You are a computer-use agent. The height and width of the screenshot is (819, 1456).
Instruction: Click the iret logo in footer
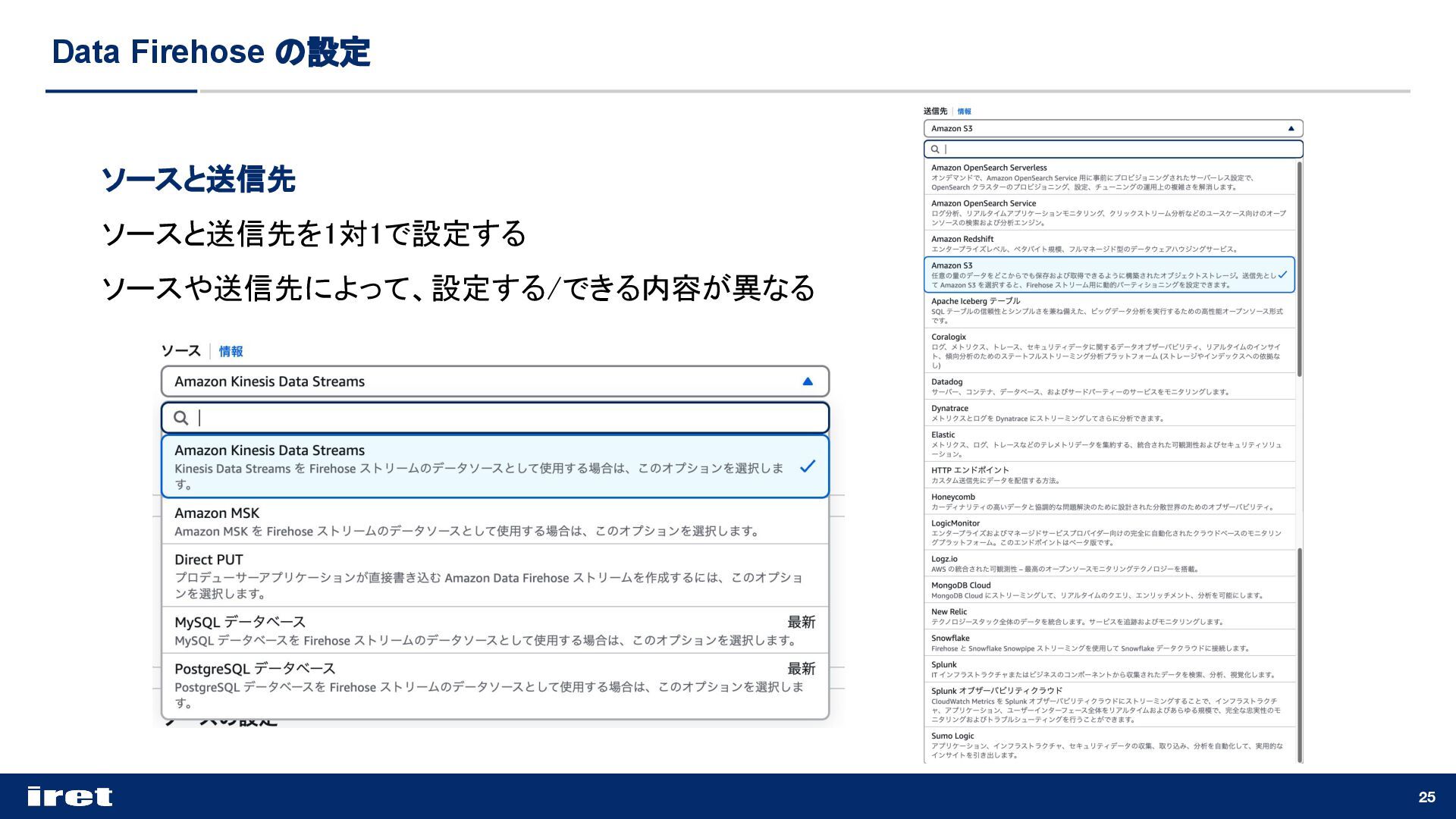tap(70, 796)
